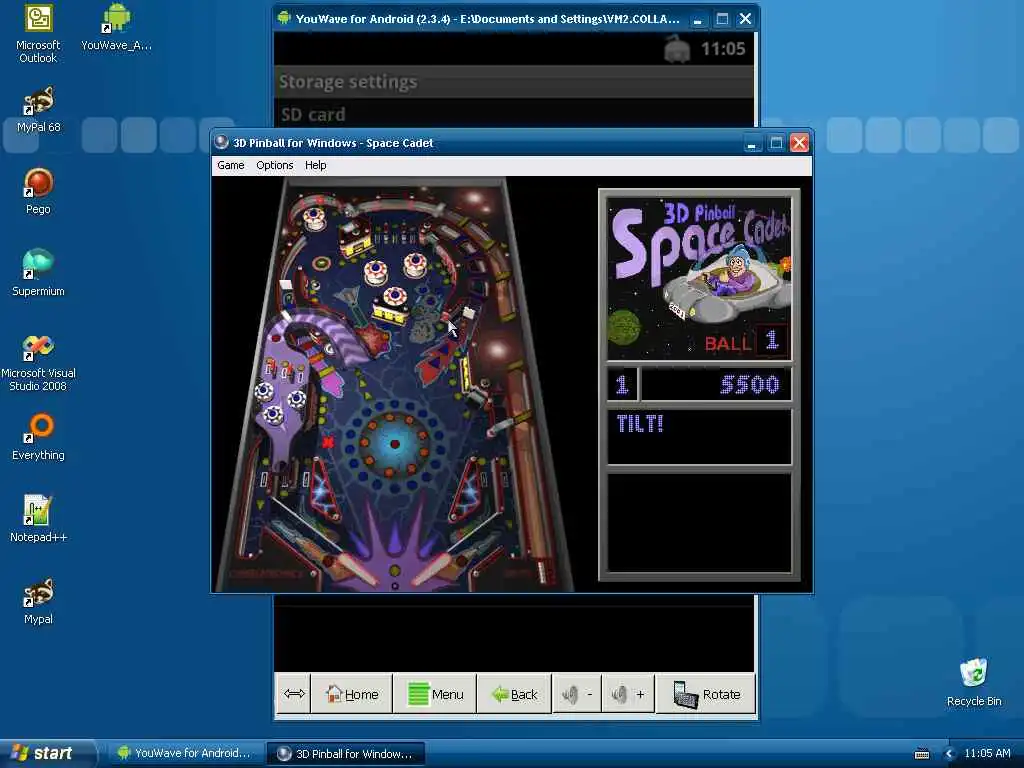Select the Supermium desktop icon
1024x768 pixels.
point(38,274)
